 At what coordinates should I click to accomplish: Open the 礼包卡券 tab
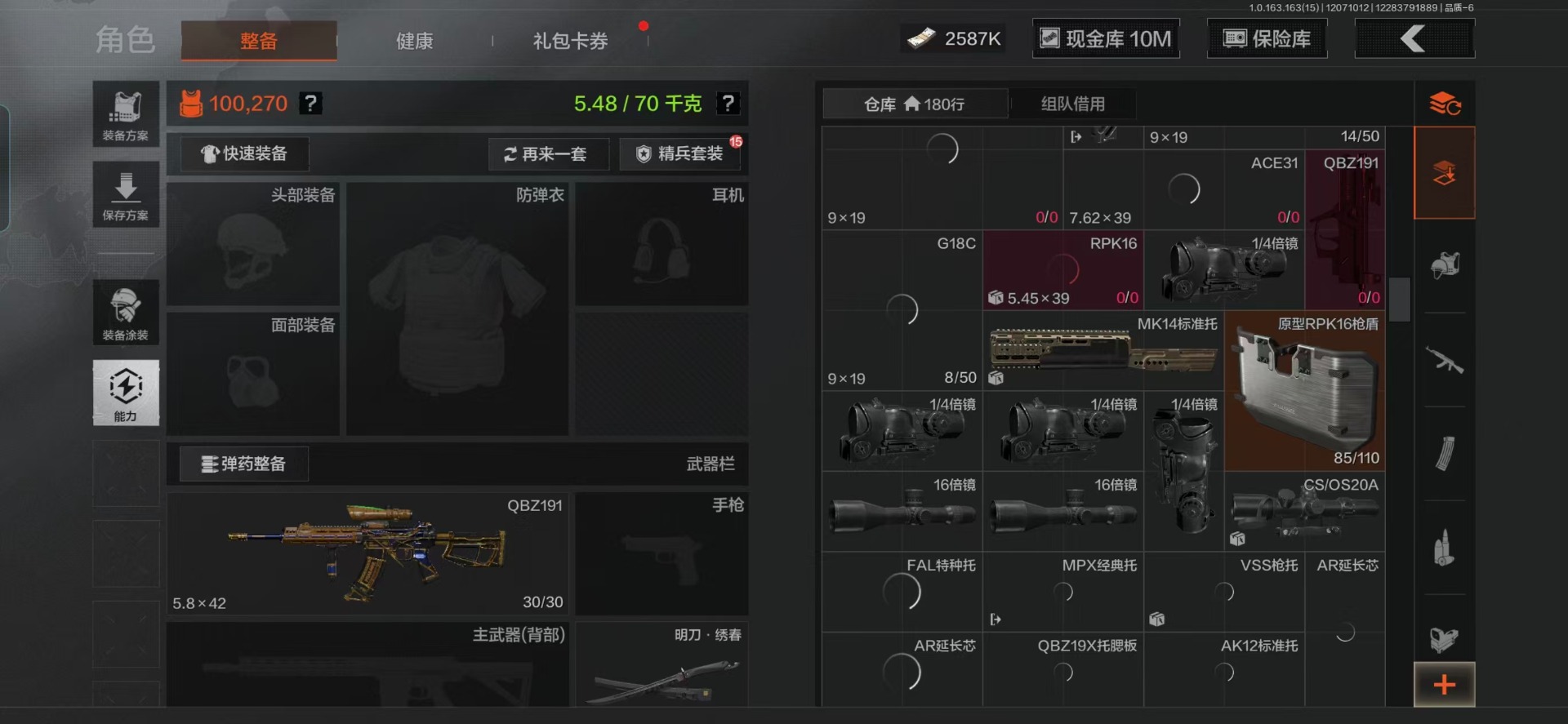[x=571, y=41]
